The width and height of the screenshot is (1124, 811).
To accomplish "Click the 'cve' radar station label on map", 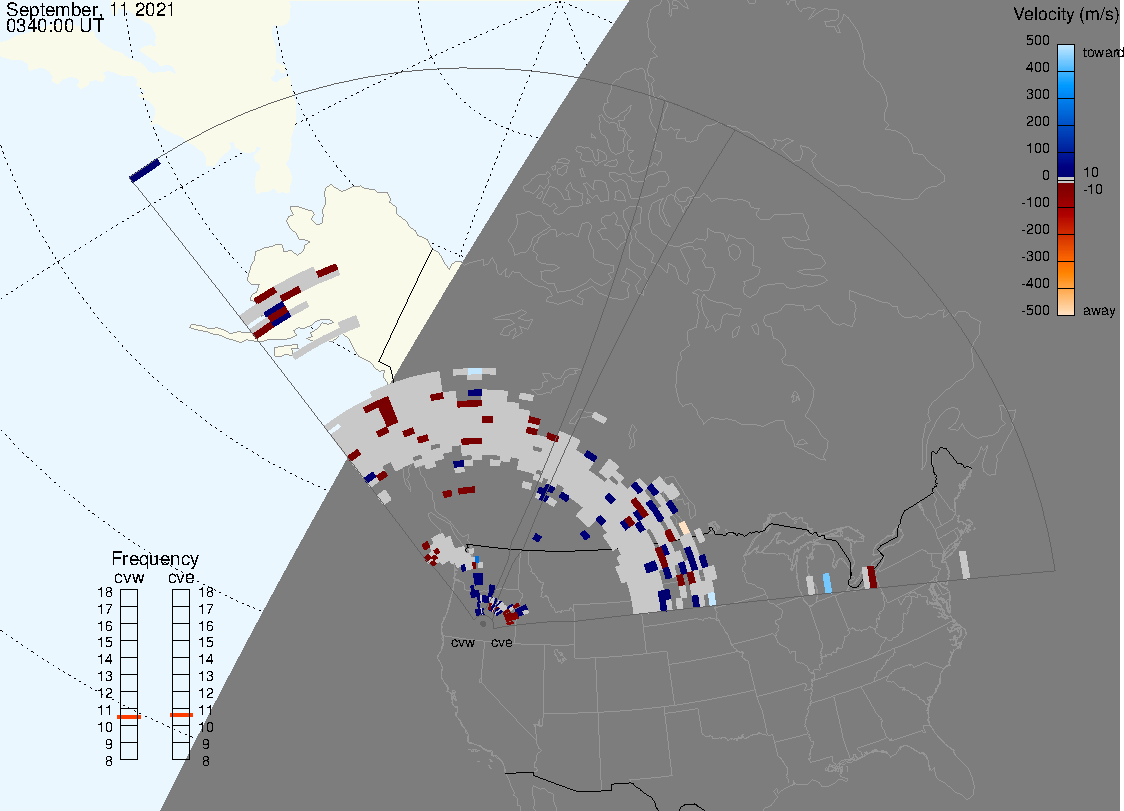I will (x=502, y=642).
